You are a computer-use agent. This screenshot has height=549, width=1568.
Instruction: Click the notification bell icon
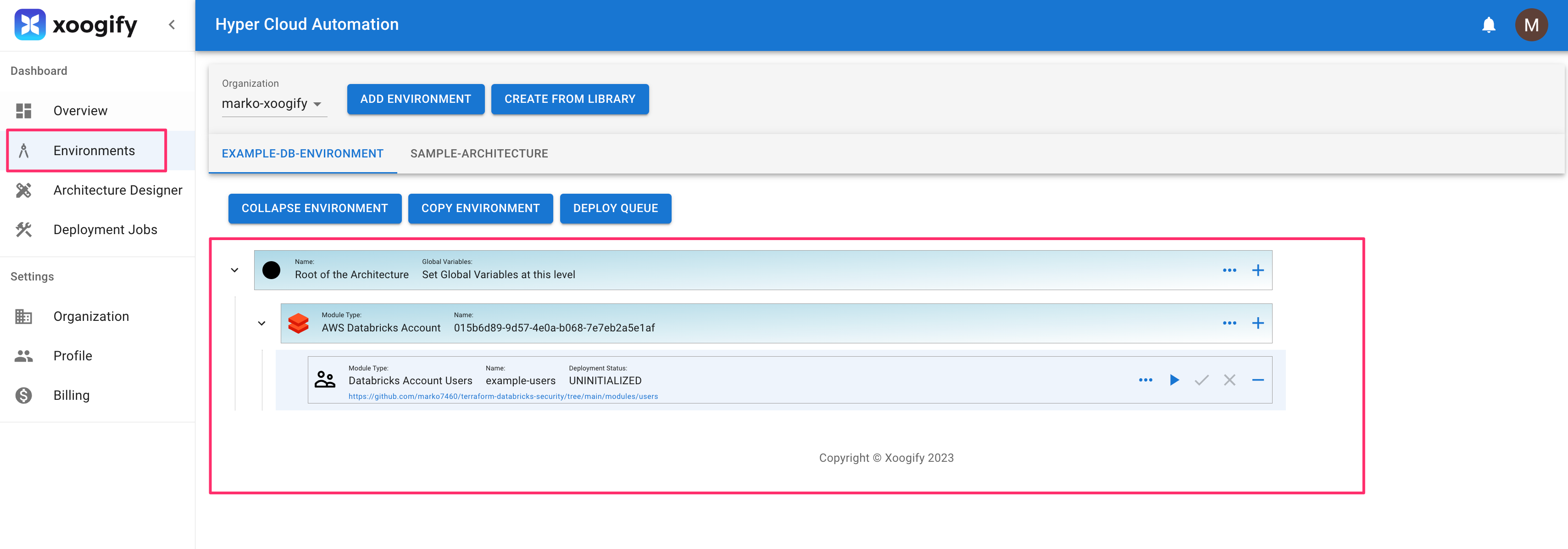1488,25
